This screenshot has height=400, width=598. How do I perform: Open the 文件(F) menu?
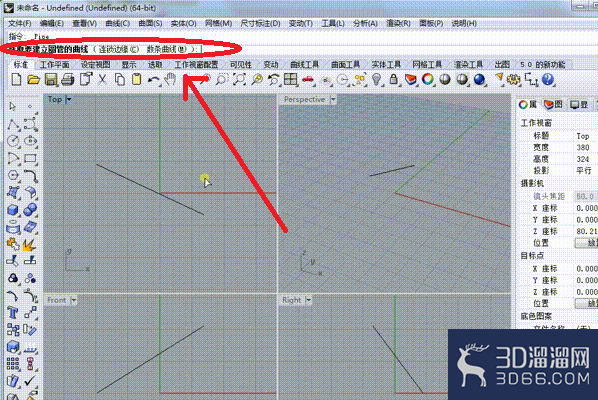pyautogui.click(x=20, y=24)
